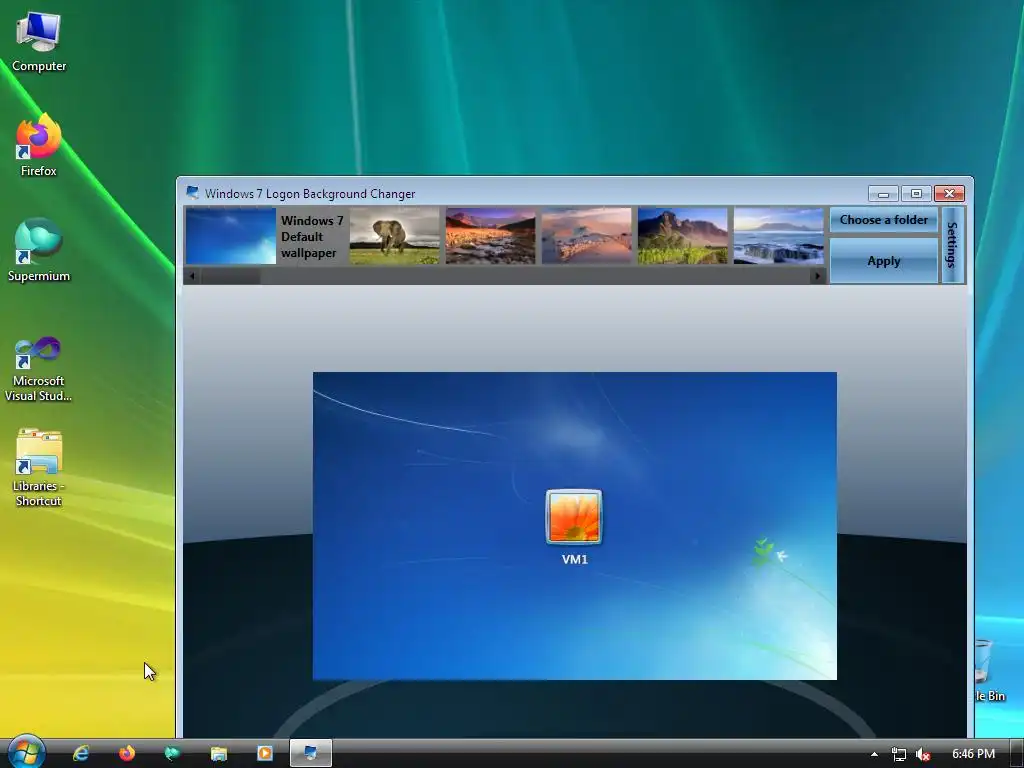Screen dimensions: 1024x768
Task: Activate Logon Background Changer taskbar button
Action: [x=311, y=753]
